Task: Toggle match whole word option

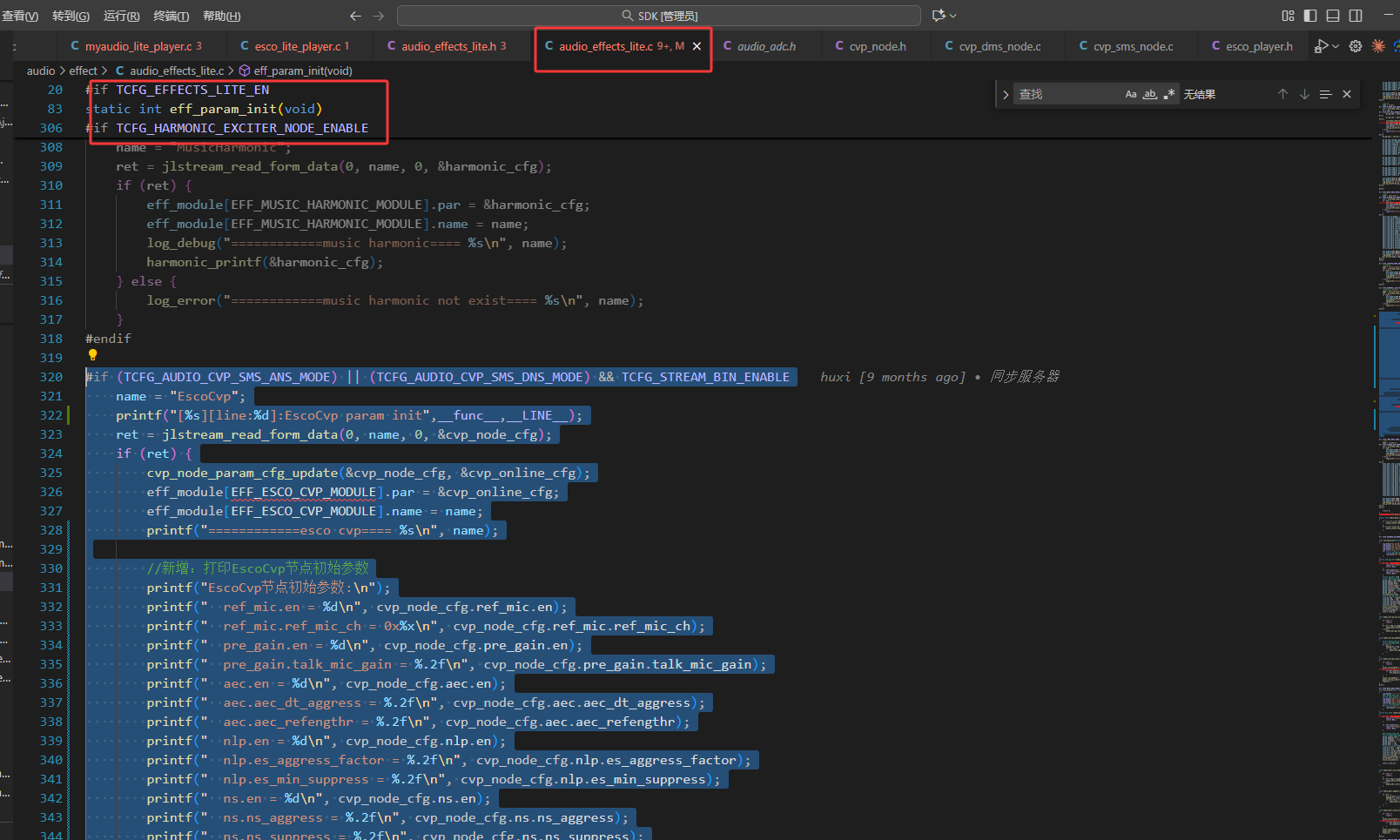Action: pos(1150,94)
